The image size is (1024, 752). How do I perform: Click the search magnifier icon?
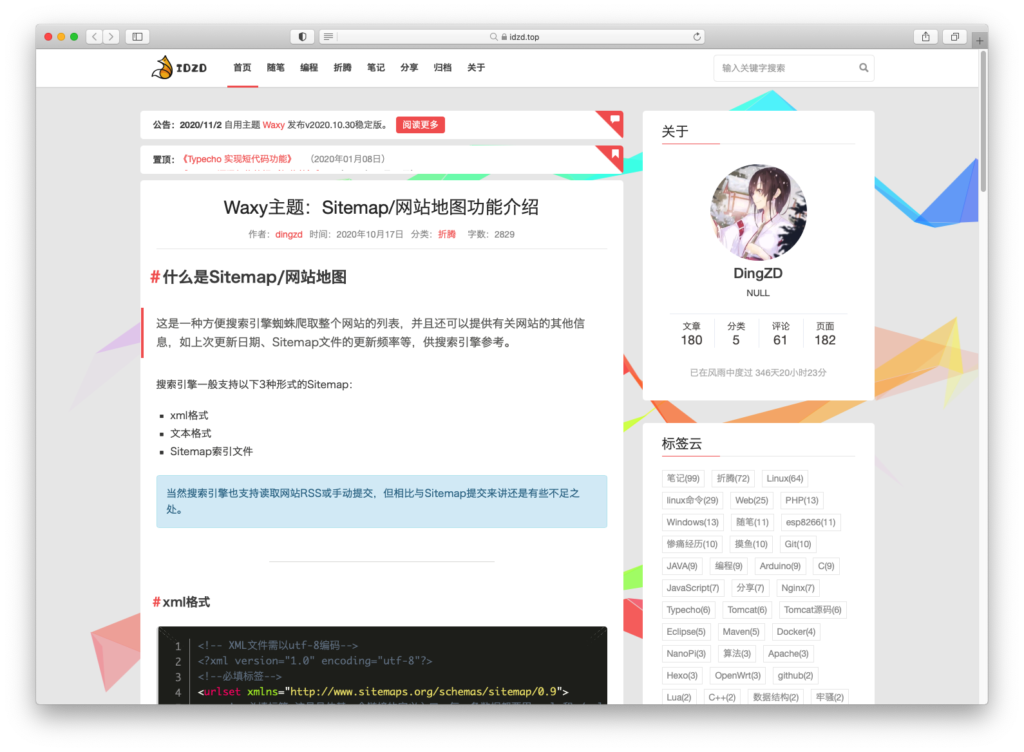pos(863,68)
